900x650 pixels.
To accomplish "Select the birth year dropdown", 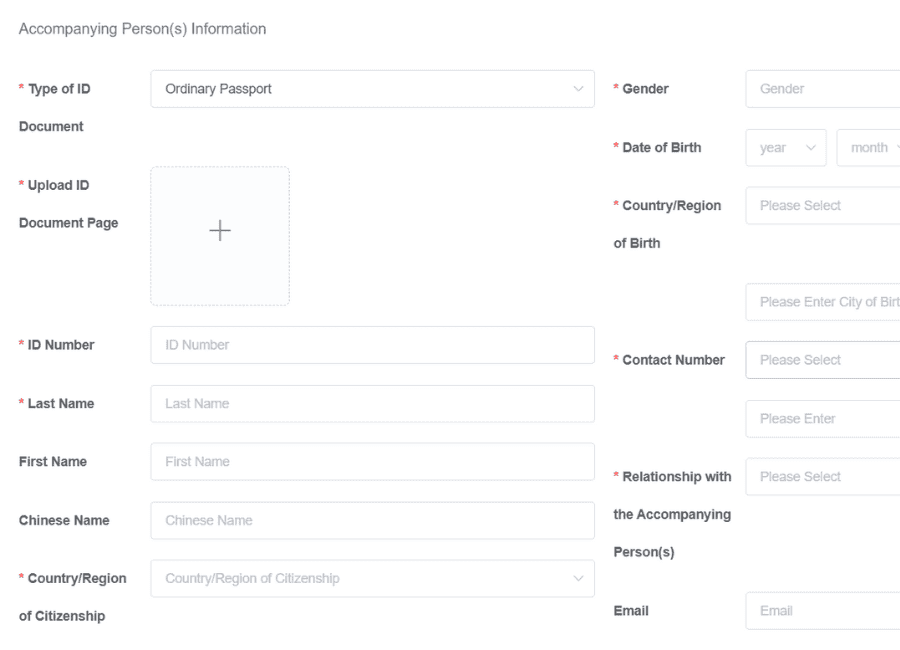I will 785,148.
